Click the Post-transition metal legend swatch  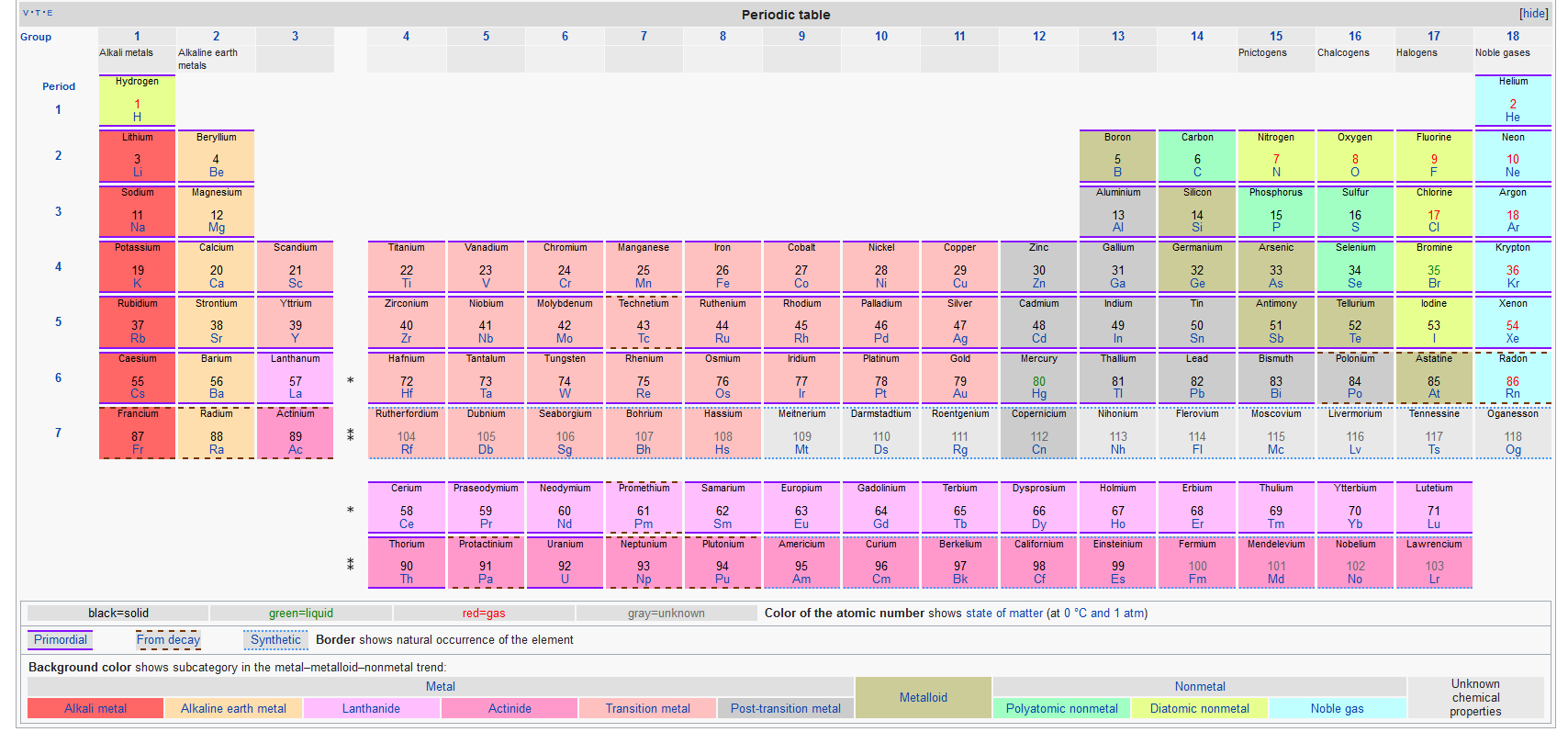click(x=786, y=708)
